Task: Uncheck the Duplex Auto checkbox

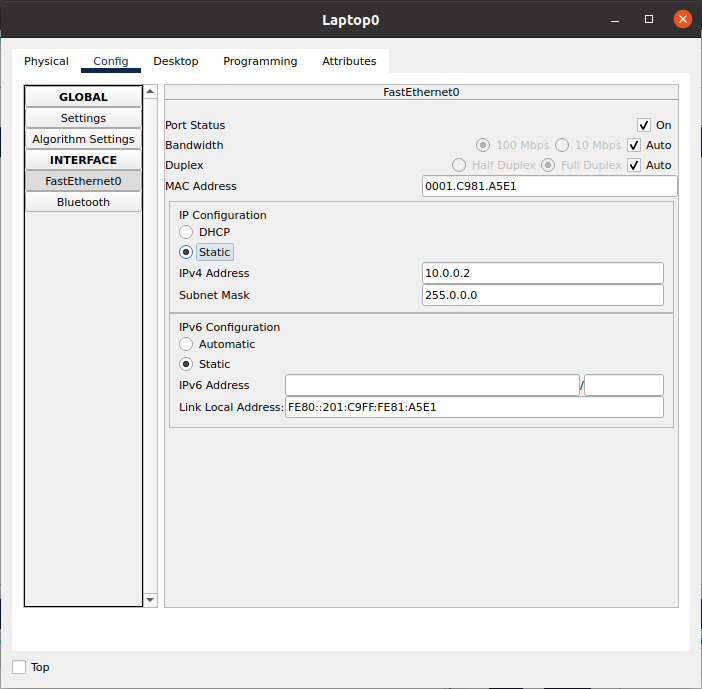Action: (634, 165)
